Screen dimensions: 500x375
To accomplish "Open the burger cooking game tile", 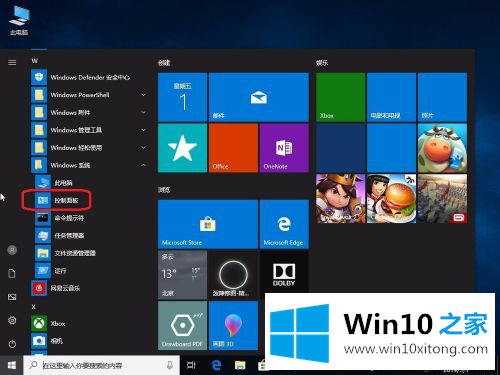I will point(391,199).
